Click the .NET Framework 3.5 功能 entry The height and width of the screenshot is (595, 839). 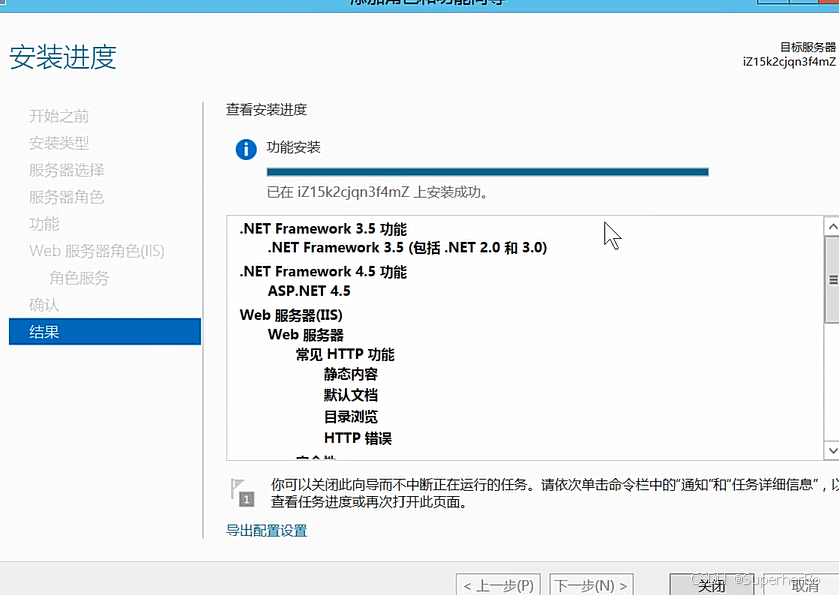coord(323,229)
